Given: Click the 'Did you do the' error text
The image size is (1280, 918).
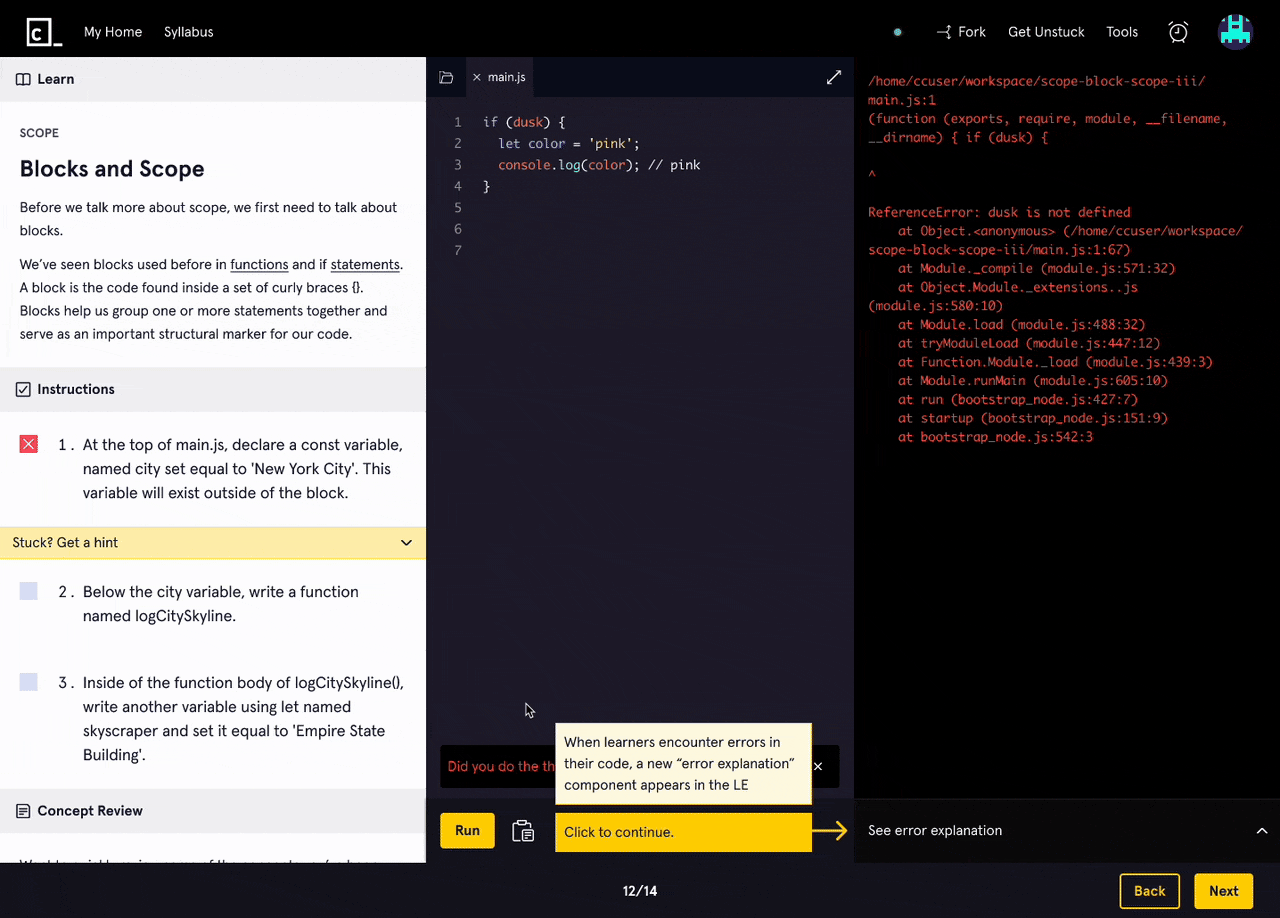Looking at the screenshot, I should pyautogui.click(x=500, y=766).
